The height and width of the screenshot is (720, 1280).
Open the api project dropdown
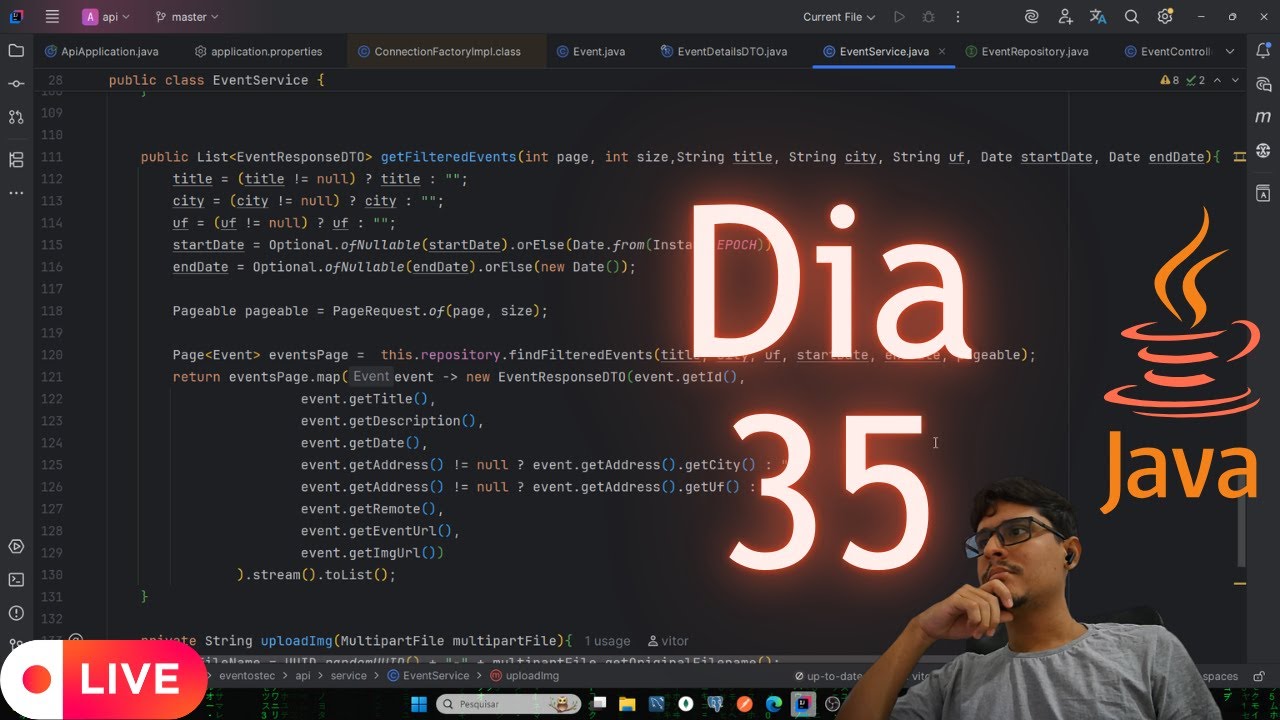point(106,17)
